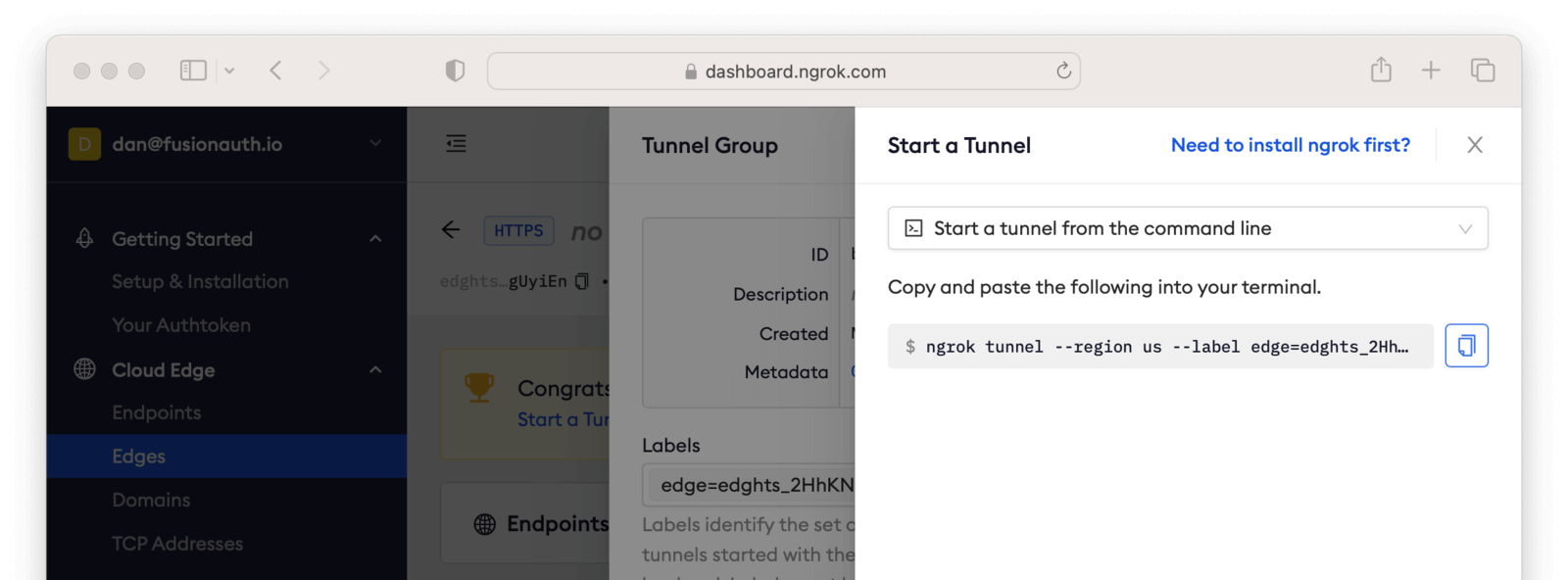Click the Safari lock icon
The height and width of the screenshot is (580, 1568).
(691, 72)
